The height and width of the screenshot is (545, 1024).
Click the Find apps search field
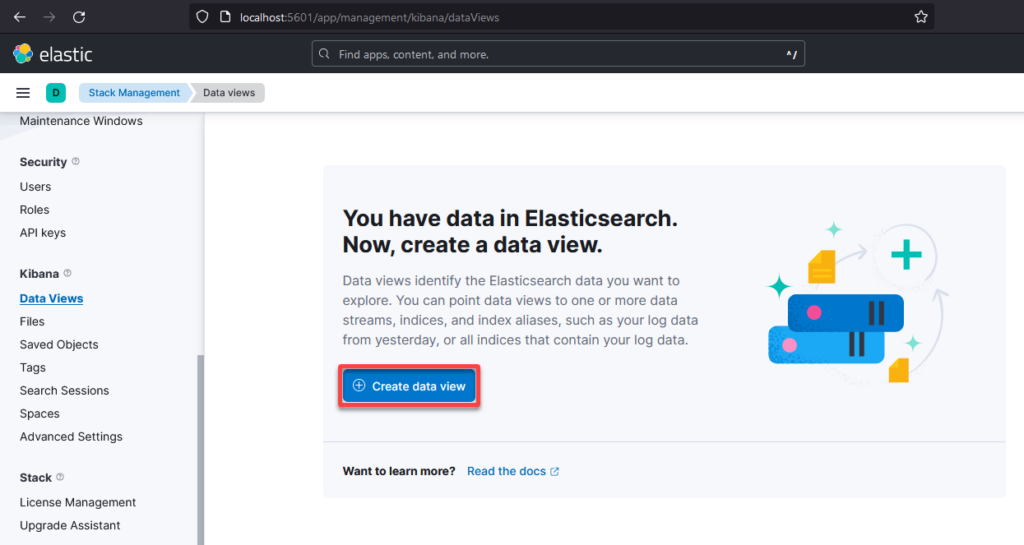pyautogui.click(x=558, y=54)
